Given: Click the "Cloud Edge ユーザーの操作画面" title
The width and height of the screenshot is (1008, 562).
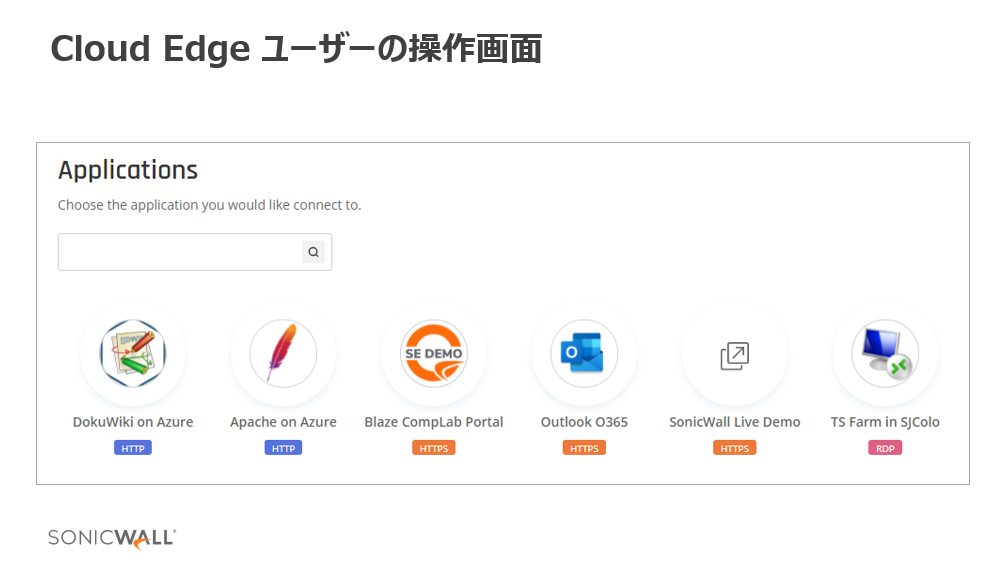Looking at the screenshot, I should [x=296, y=49].
